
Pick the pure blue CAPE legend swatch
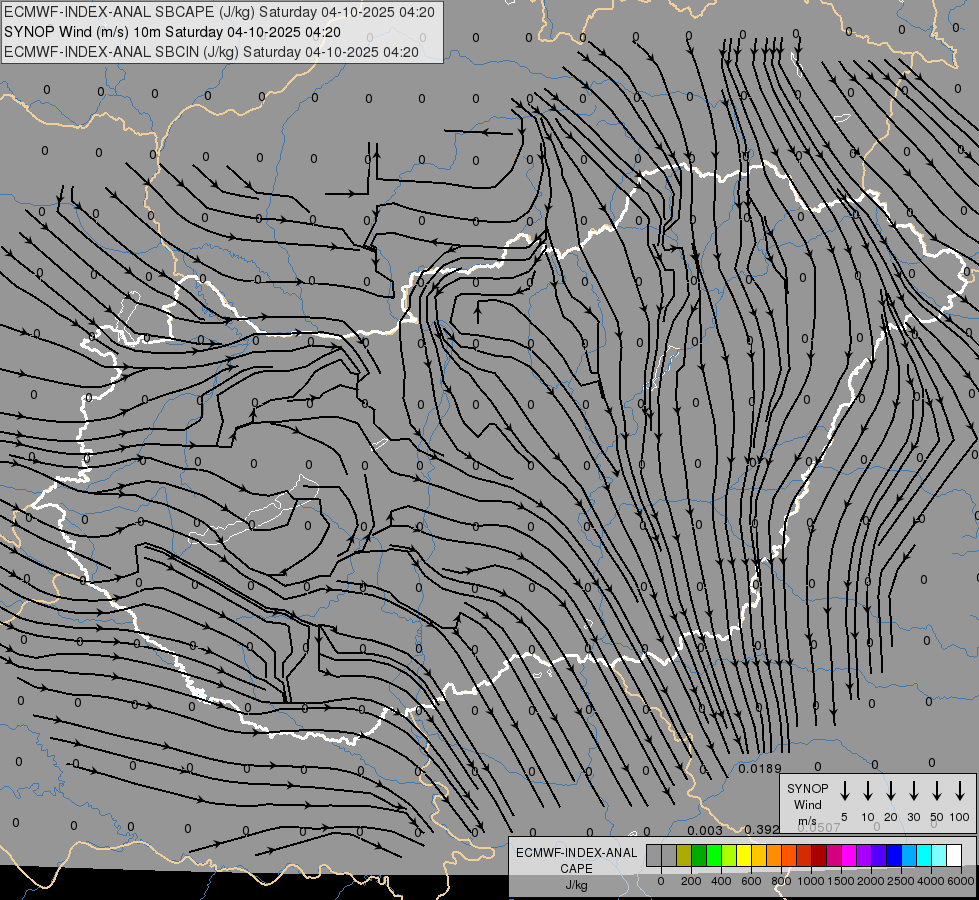pos(893,855)
